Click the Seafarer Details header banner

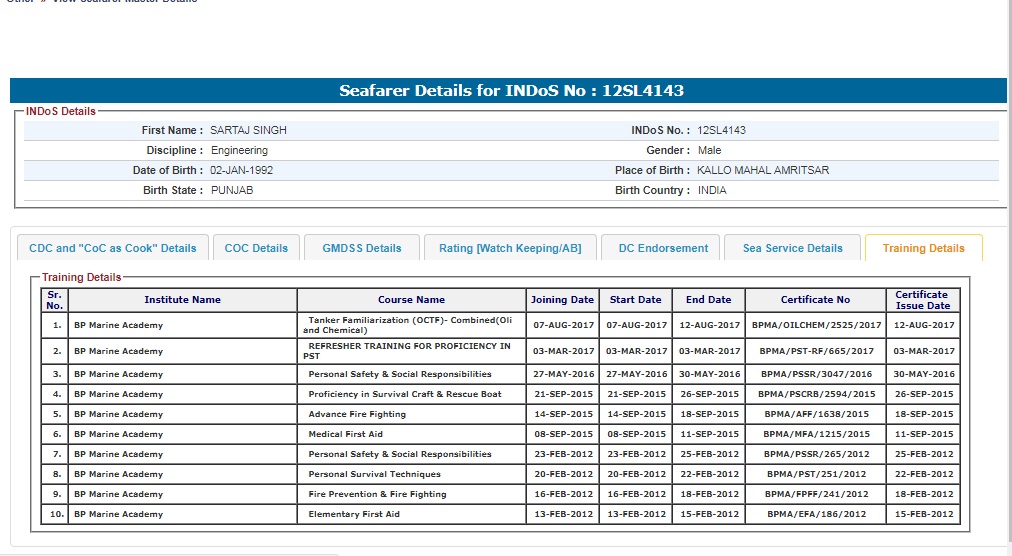(510, 91)
